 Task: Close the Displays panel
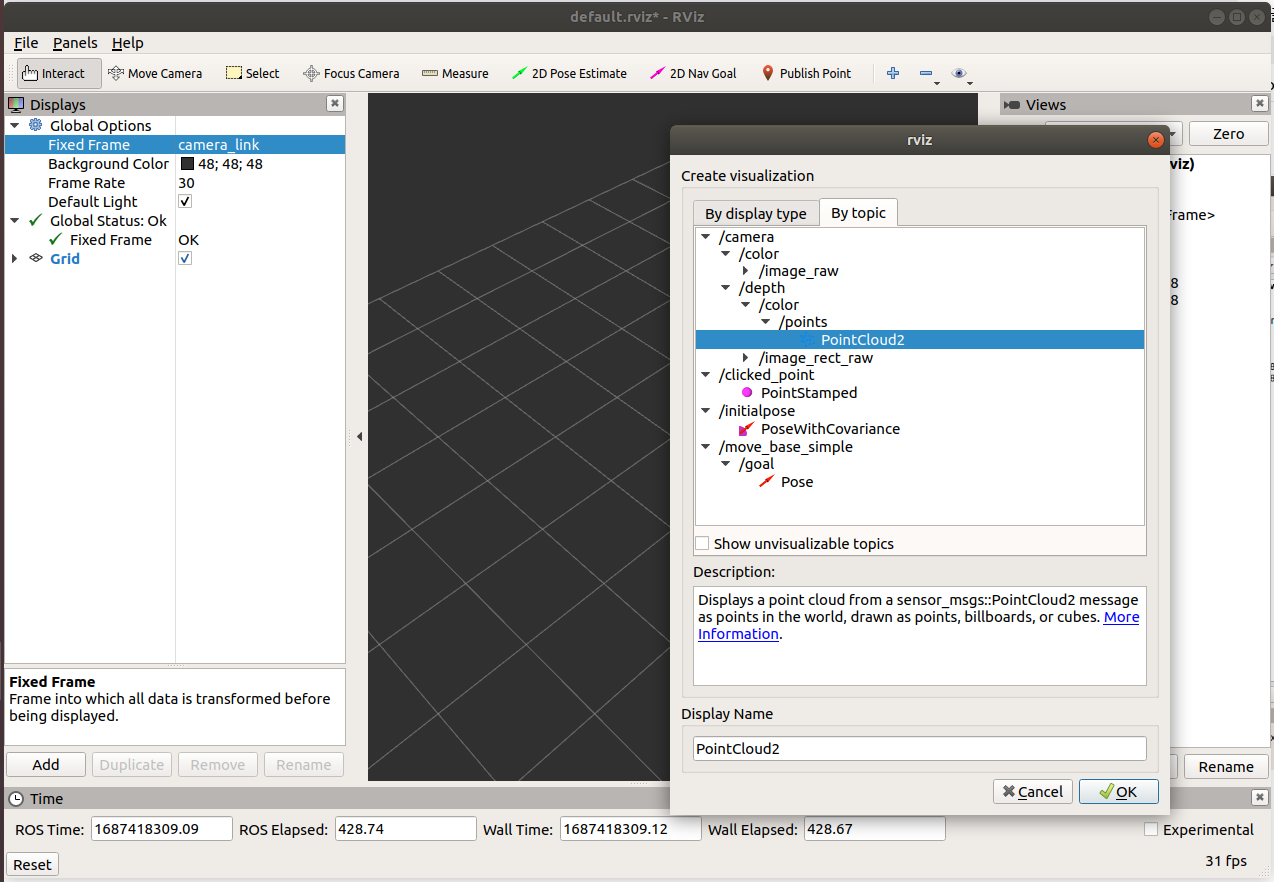(x=335, y=103)
